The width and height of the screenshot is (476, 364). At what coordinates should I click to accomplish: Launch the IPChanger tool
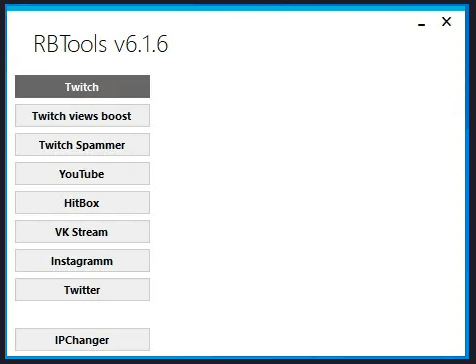pyautogui.click(x=82, y=340)
